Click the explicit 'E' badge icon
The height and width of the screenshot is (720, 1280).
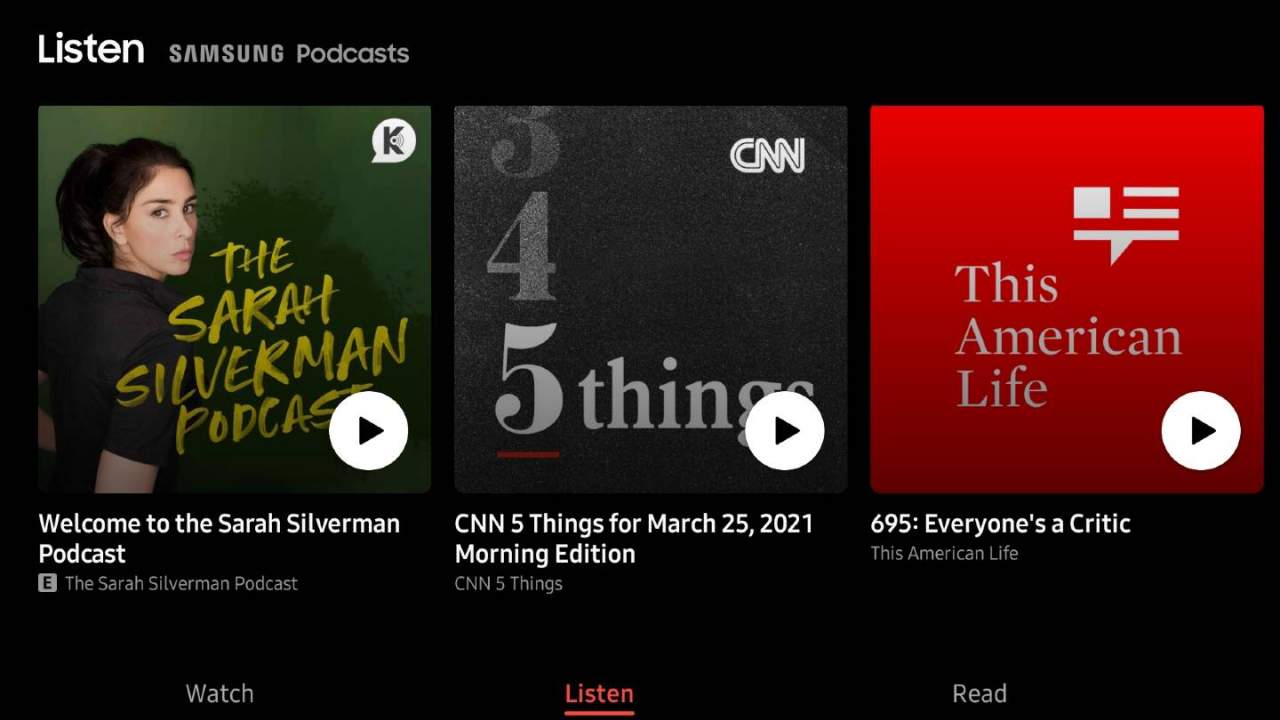coord(47,583)
